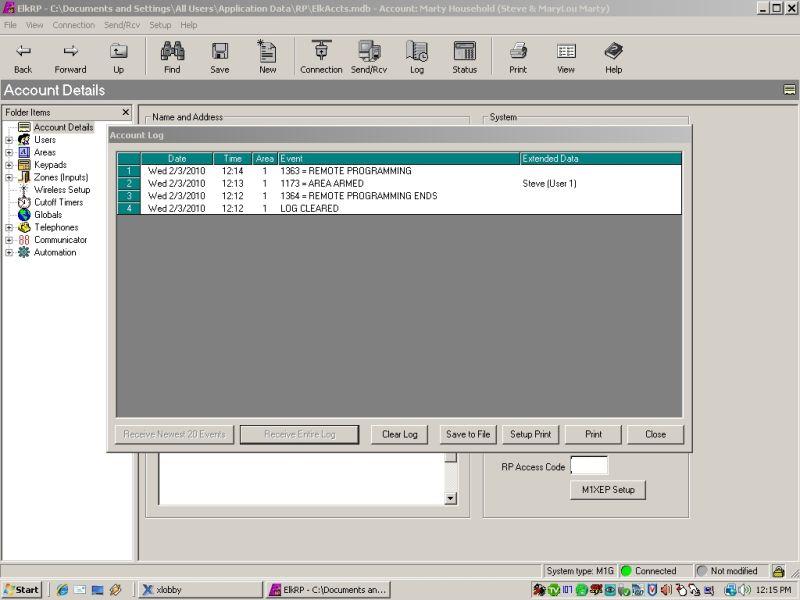Open the Send/Rcv menu in menu bar
800x600 pixels.
coord(122,25)
